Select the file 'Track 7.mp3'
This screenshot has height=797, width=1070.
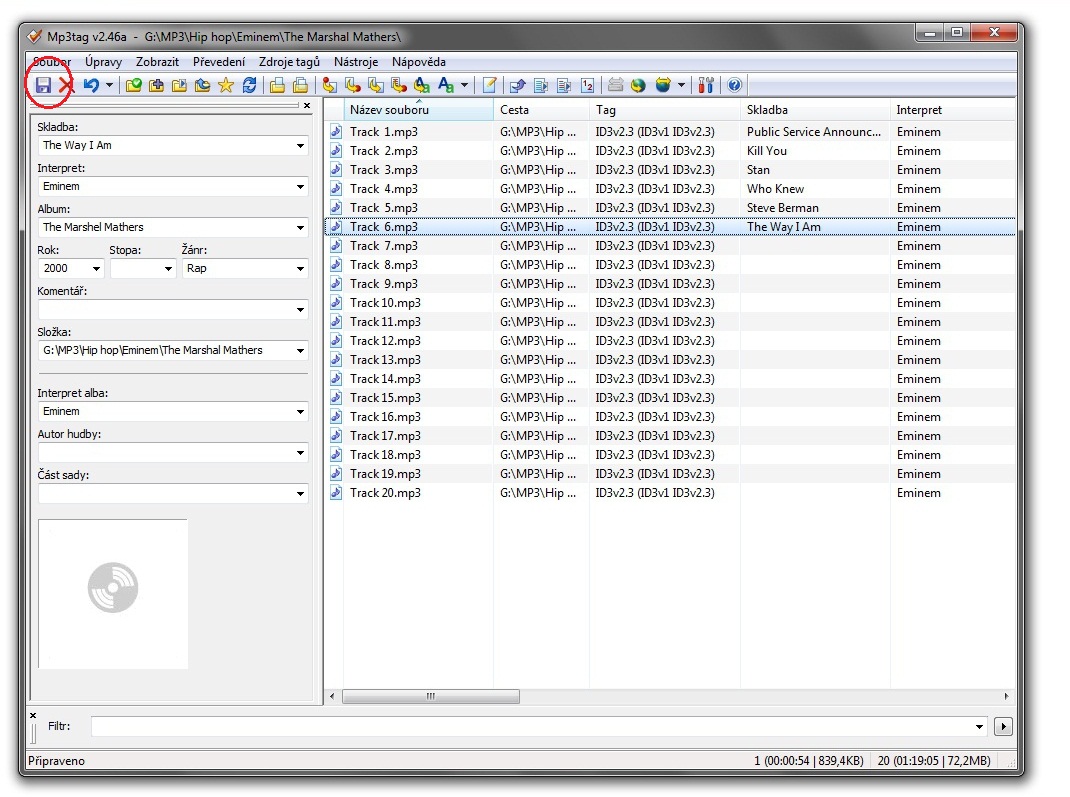point(384,246)
